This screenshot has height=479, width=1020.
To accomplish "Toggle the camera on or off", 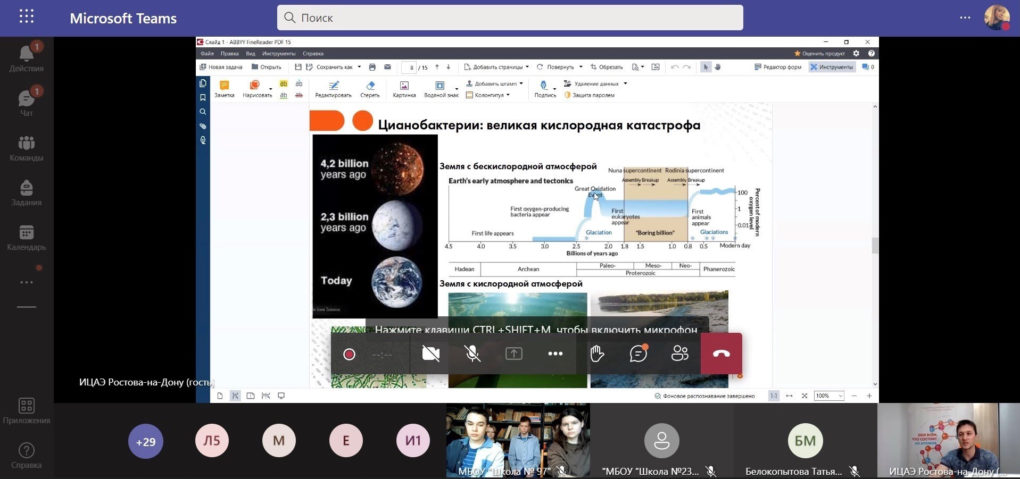I will [431, 353].
